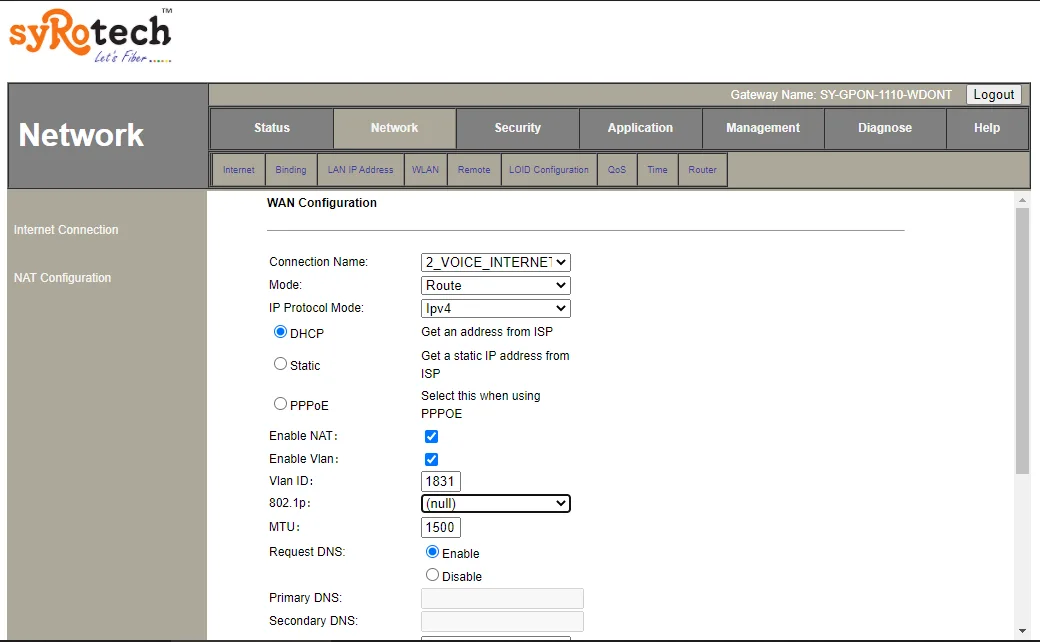1040x642 pixels.
Task: Open the Management tab
Action: (x=762, y=128)
